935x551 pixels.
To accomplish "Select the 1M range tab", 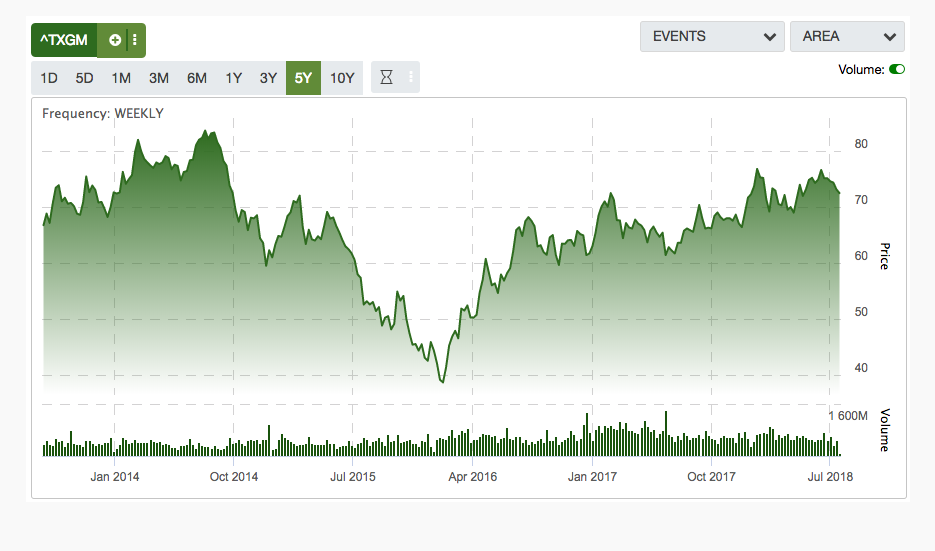I will coord(121,78).
